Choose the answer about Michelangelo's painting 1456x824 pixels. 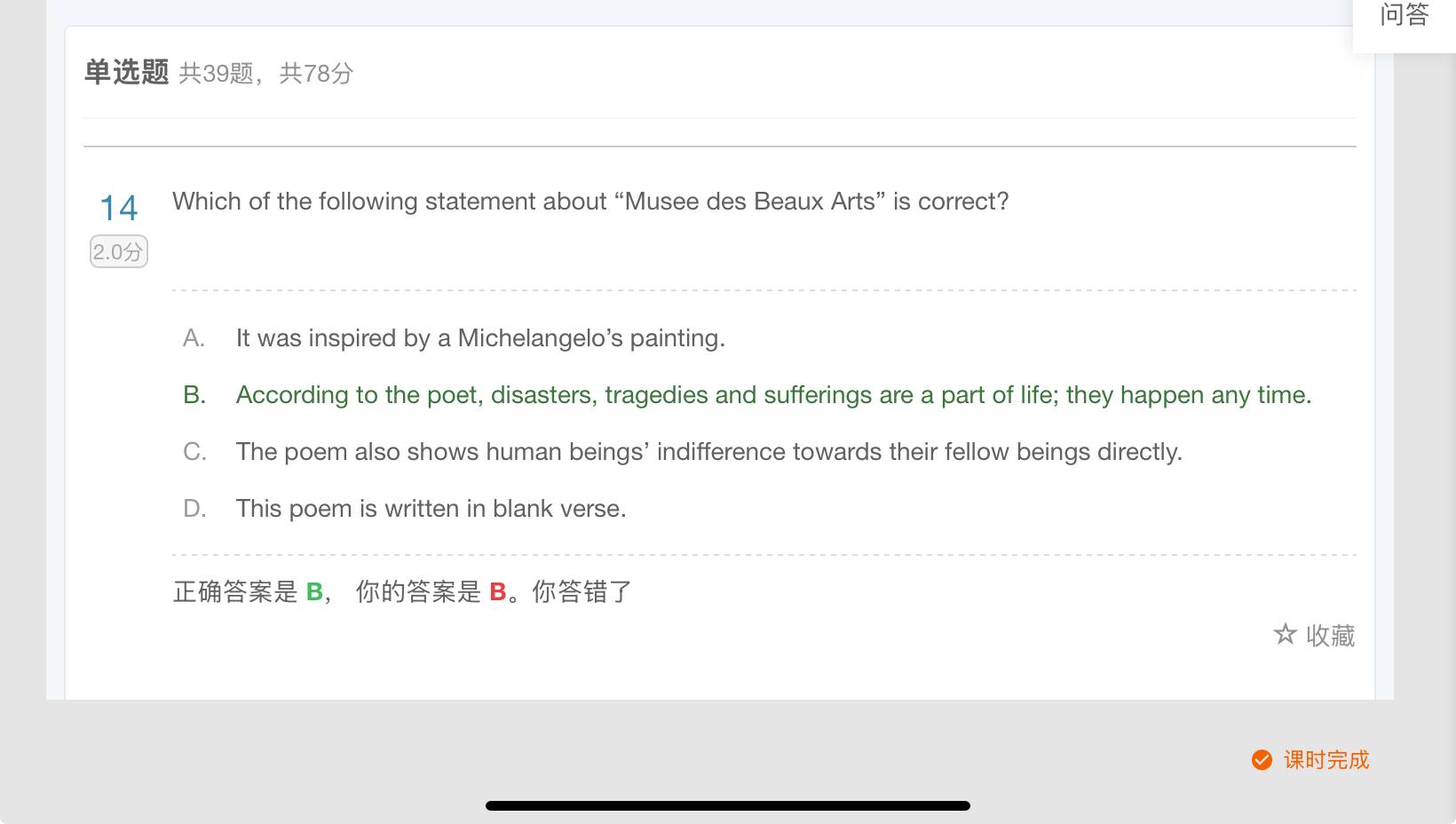coord(480,338)
